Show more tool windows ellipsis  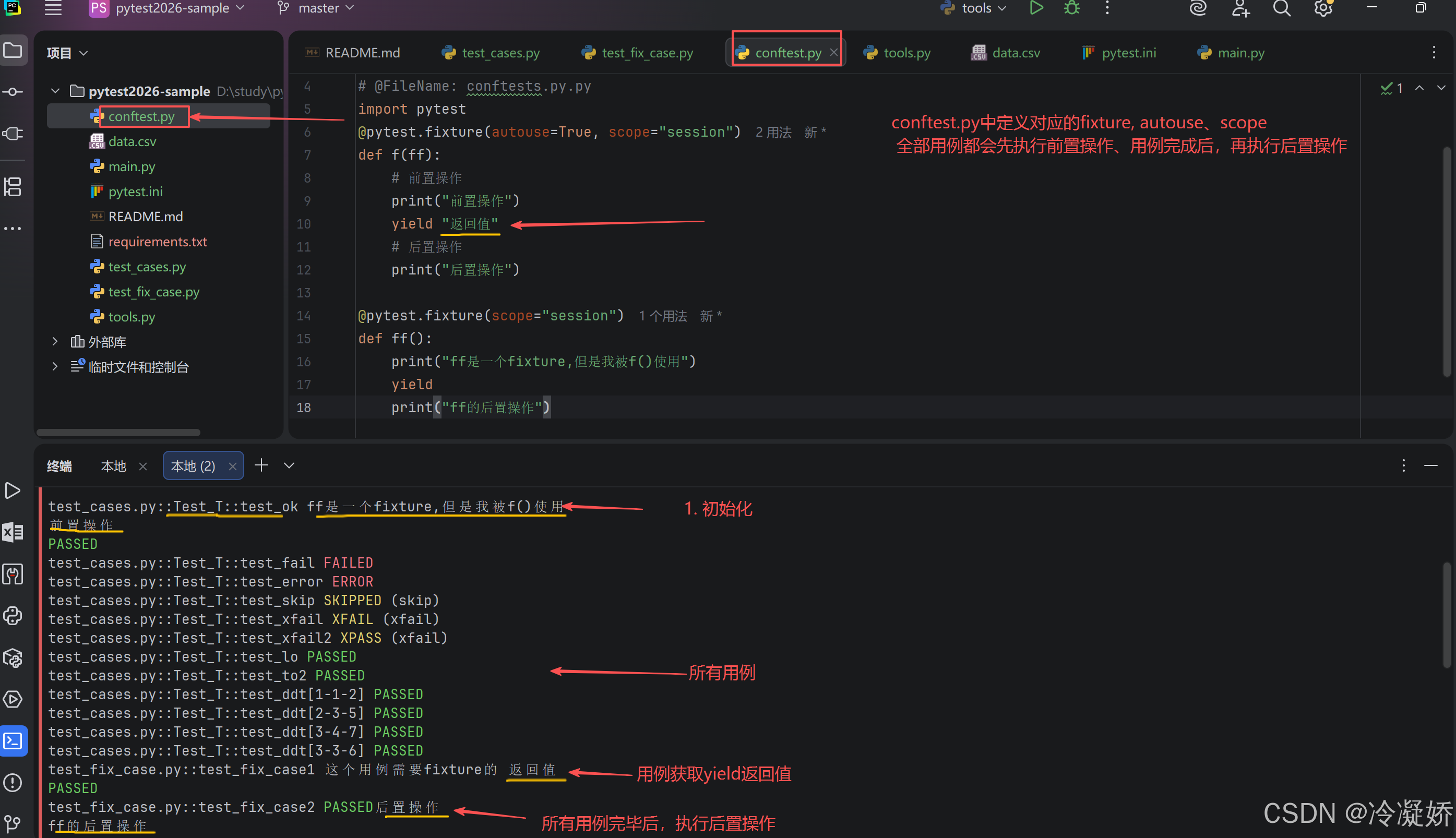[13, 229]
